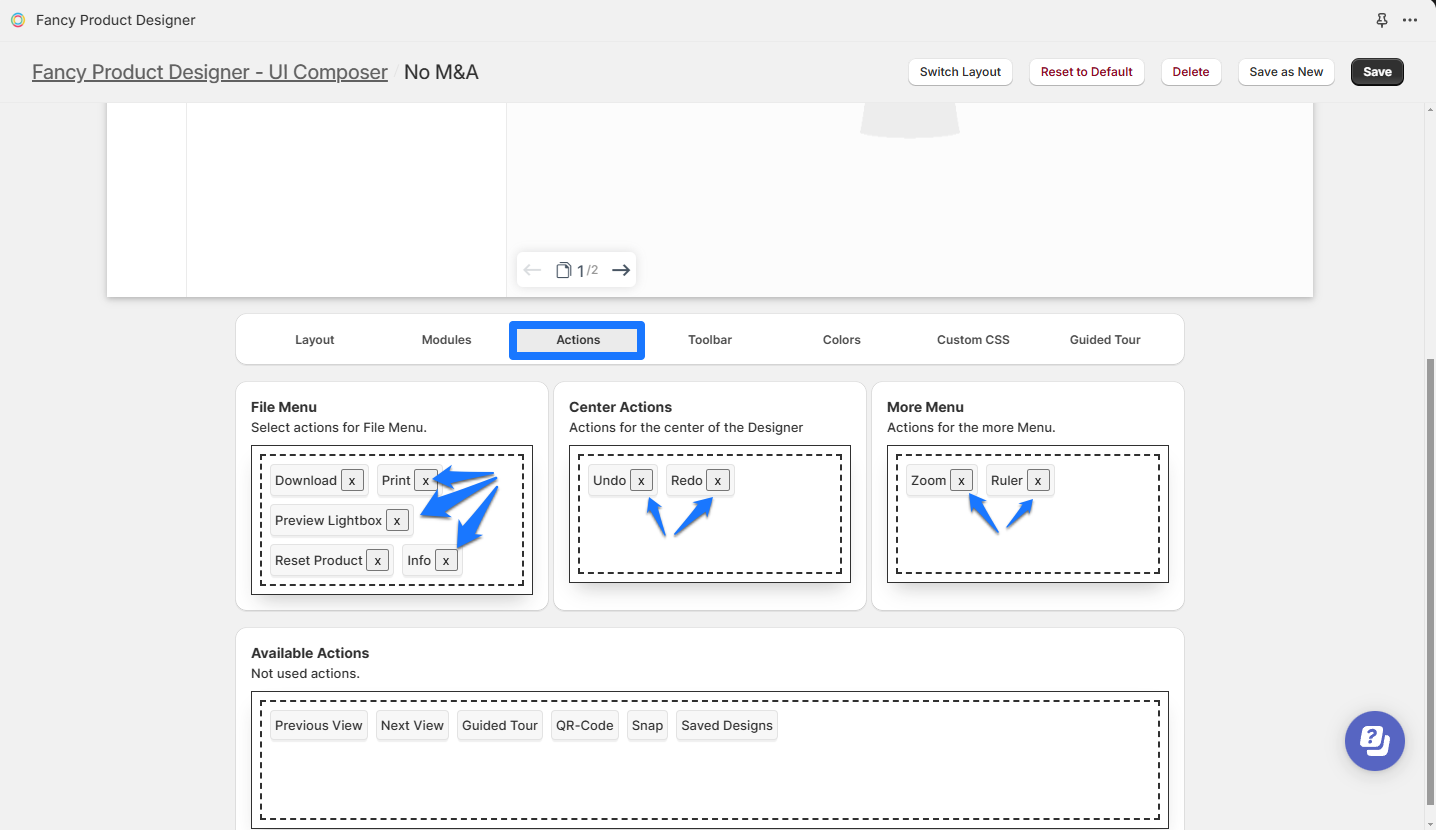Select the Snap available action
The width and height of the screenshot is (1436, 830).
click(647, 726)
